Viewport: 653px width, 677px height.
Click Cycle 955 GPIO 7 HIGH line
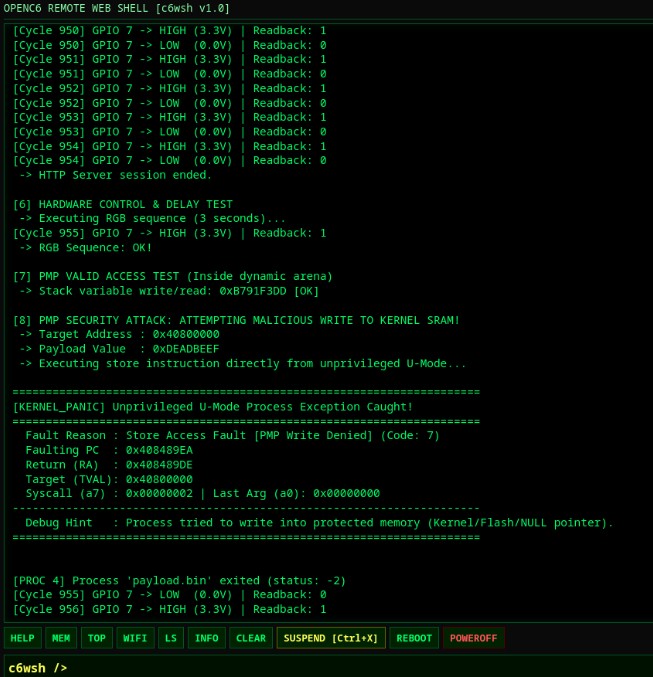pos(169,233)
